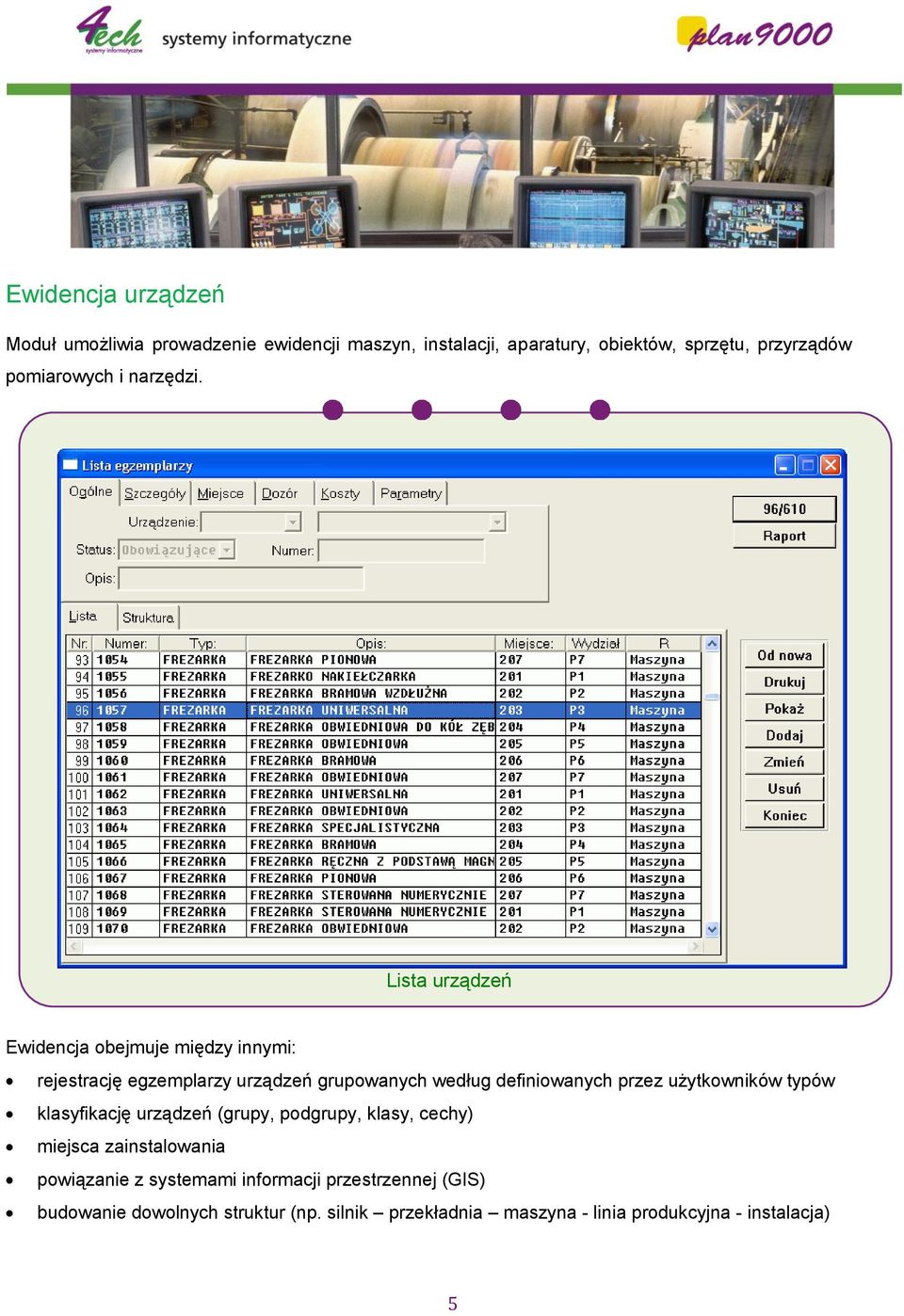
Task: Click the 96/610 counter button
Action: point(784,509)
